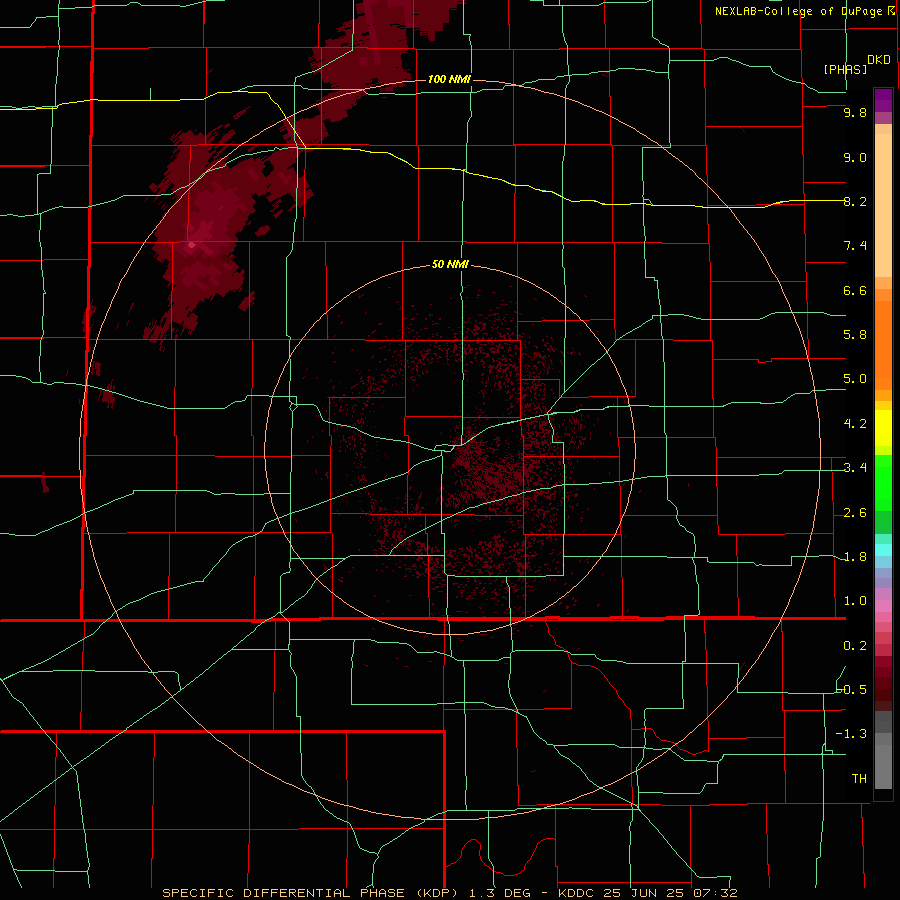Click the 2.6 value on the color scale
Screen dimensions: 900x900
tap(855, 513)
